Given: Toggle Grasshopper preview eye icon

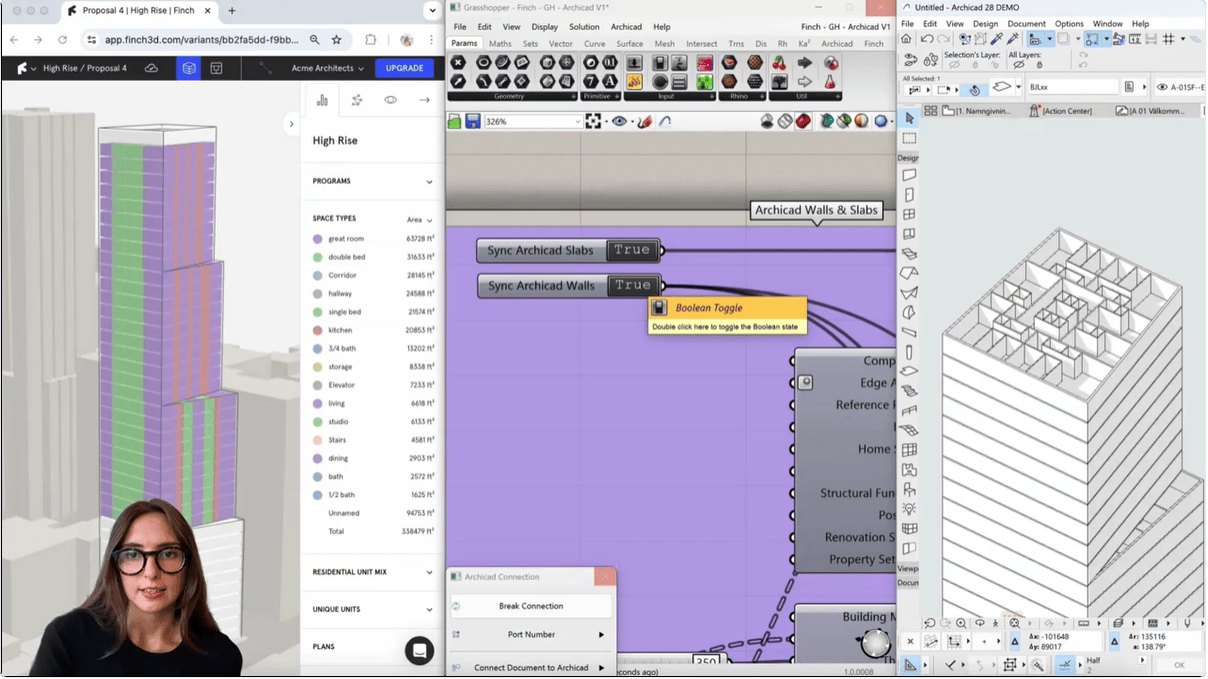Looking at the screenshot, I should click(620, 121).
